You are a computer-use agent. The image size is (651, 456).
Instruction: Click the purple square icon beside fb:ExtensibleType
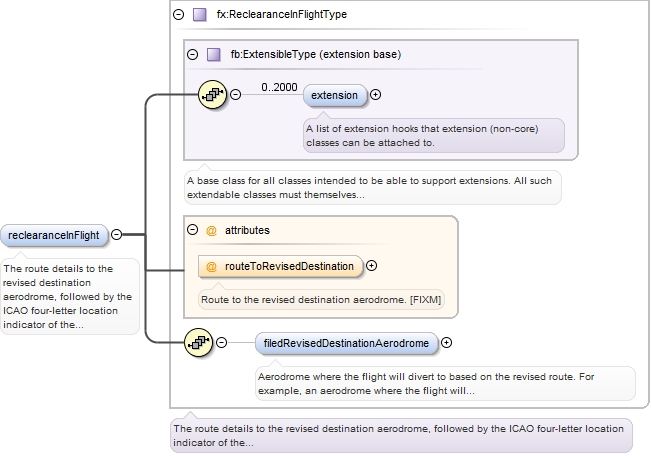(213, 54)
